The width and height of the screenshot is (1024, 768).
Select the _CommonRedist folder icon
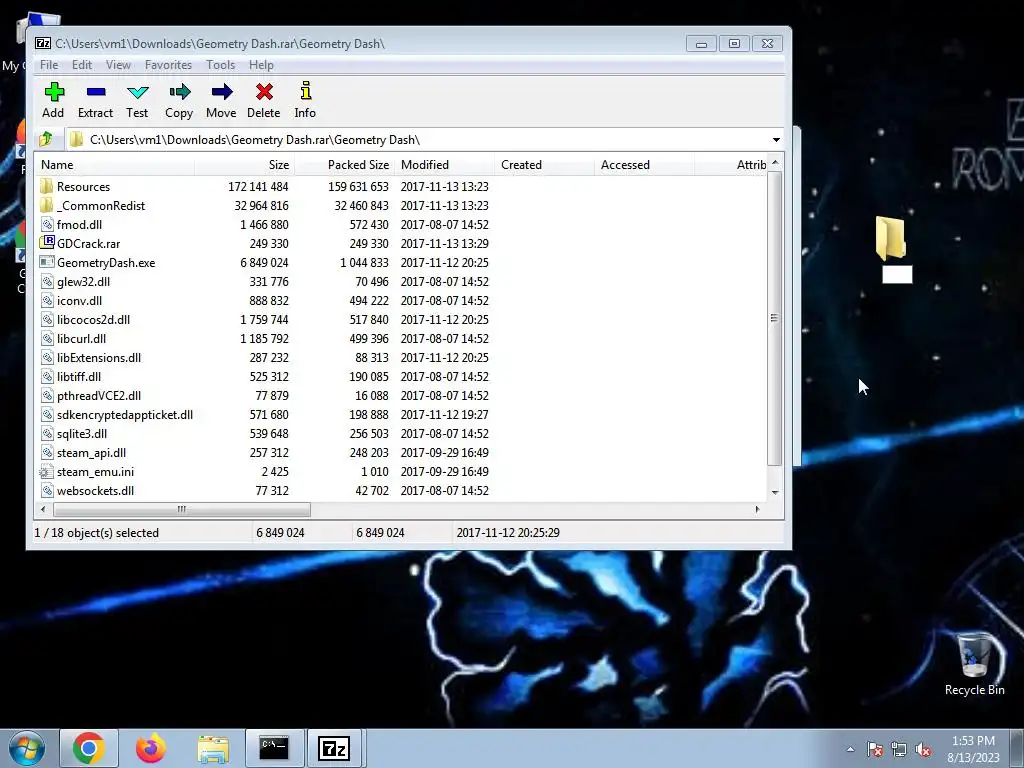click(46, 205)
